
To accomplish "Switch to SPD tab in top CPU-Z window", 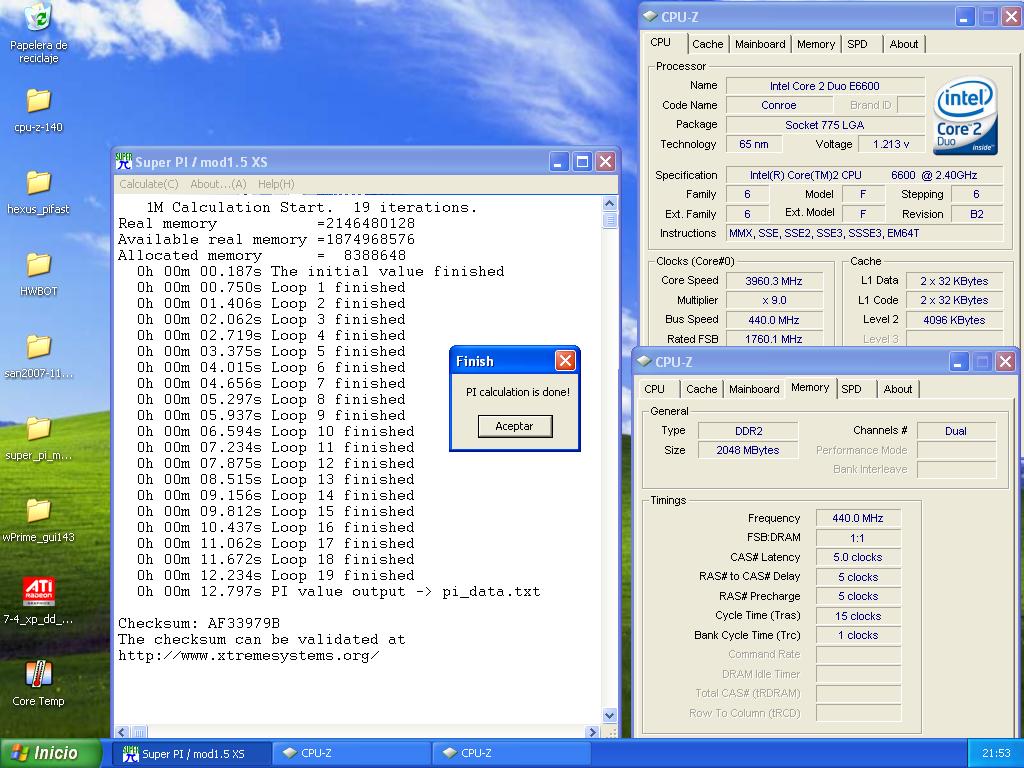I will (857, 44).
